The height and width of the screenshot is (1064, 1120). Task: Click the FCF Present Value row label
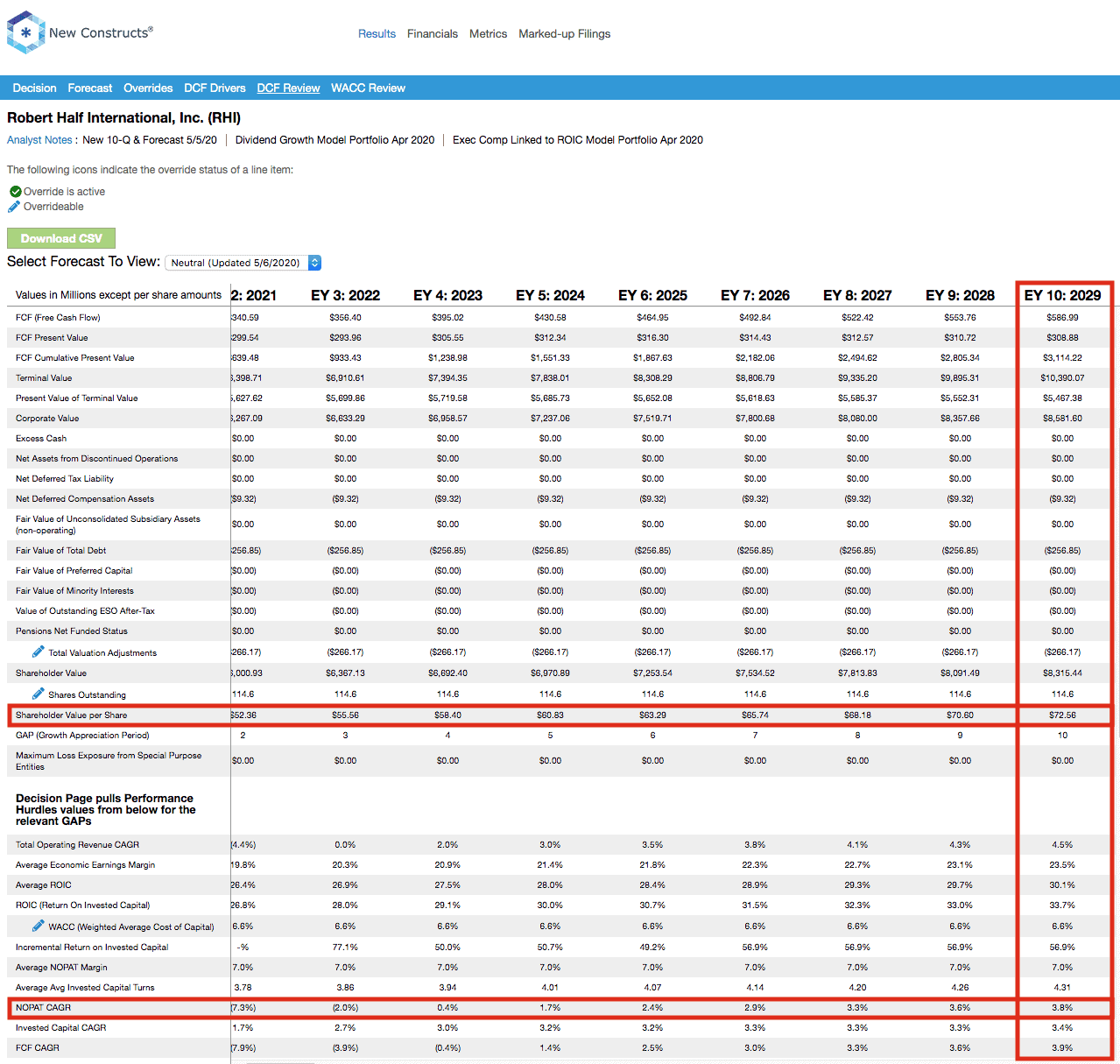[52, 337]
